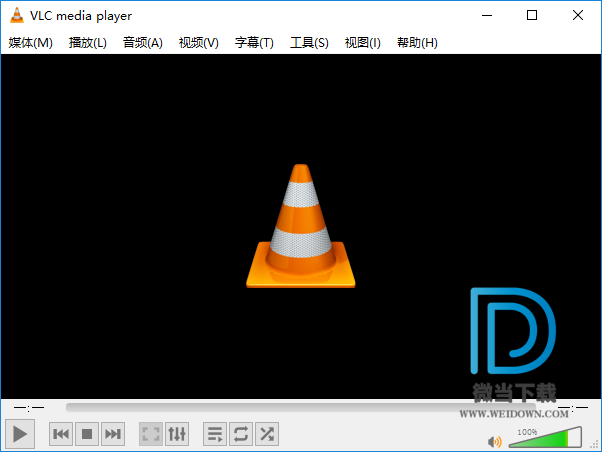Expand the 字幕(T) menu
The image size is (602, 452).
tap(254, 43)
